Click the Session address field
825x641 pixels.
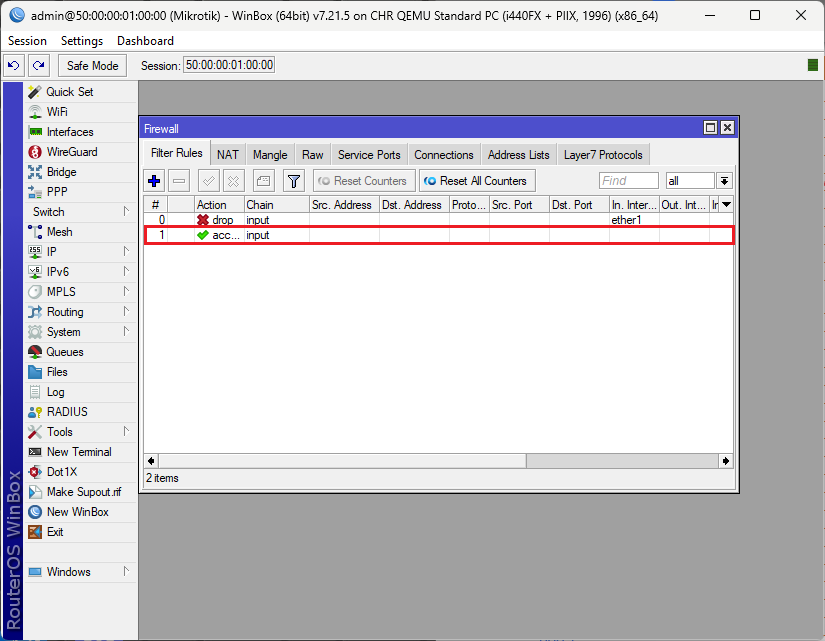click(229, 65)
